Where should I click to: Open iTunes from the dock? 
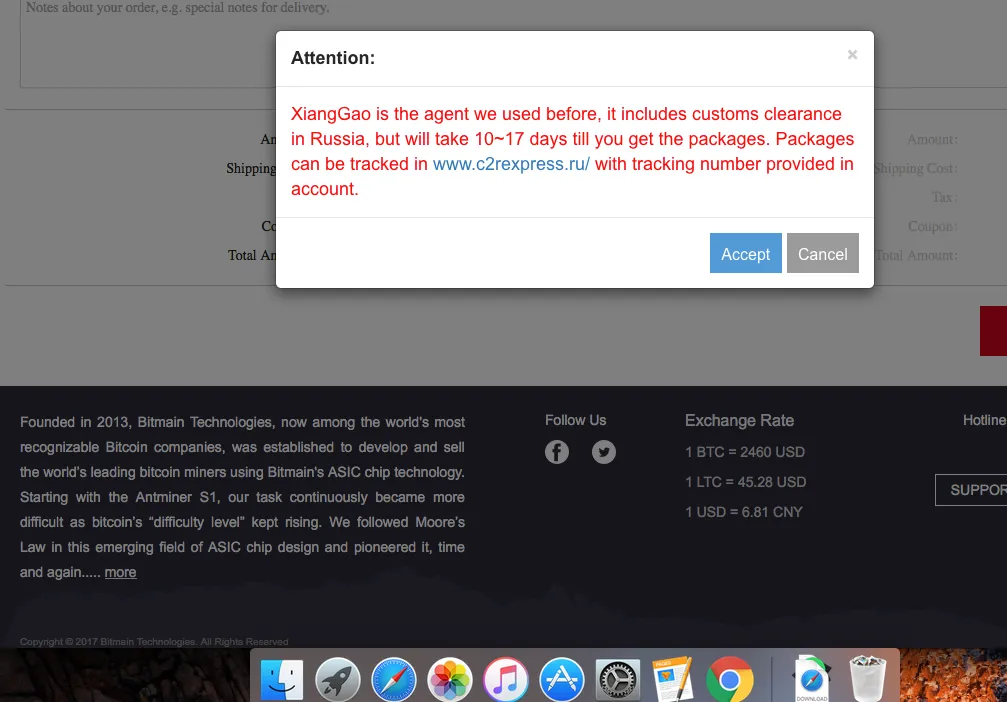(505, 679)
